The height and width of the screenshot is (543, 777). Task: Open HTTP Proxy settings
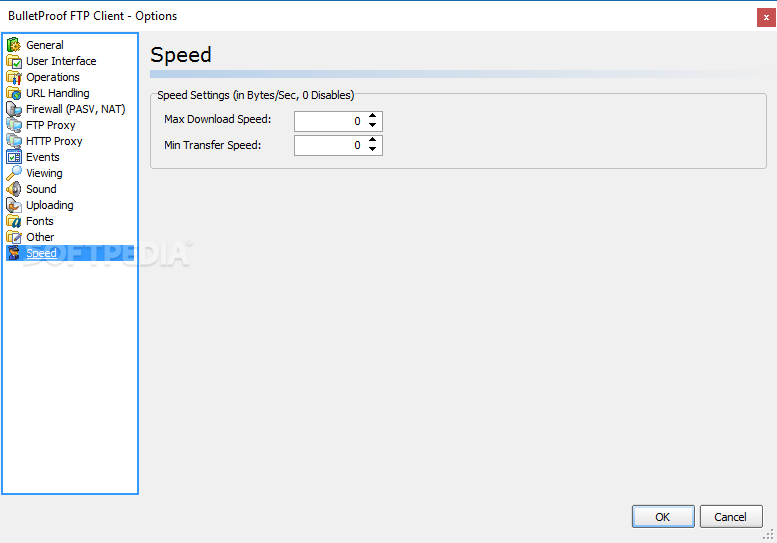pyautogui.click(x=54, y=141)
